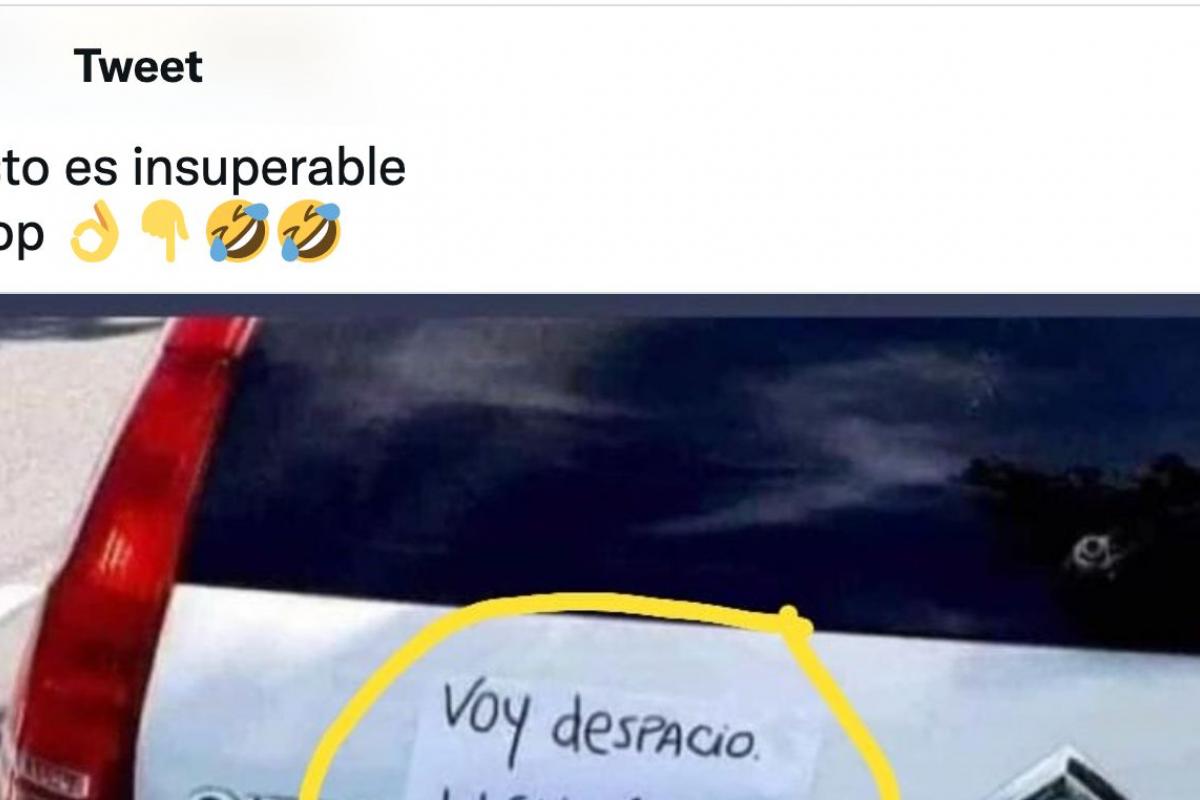Click the second laughing rolling emoji
This screenshot has height=800, width=1200.
click(310, 231)
